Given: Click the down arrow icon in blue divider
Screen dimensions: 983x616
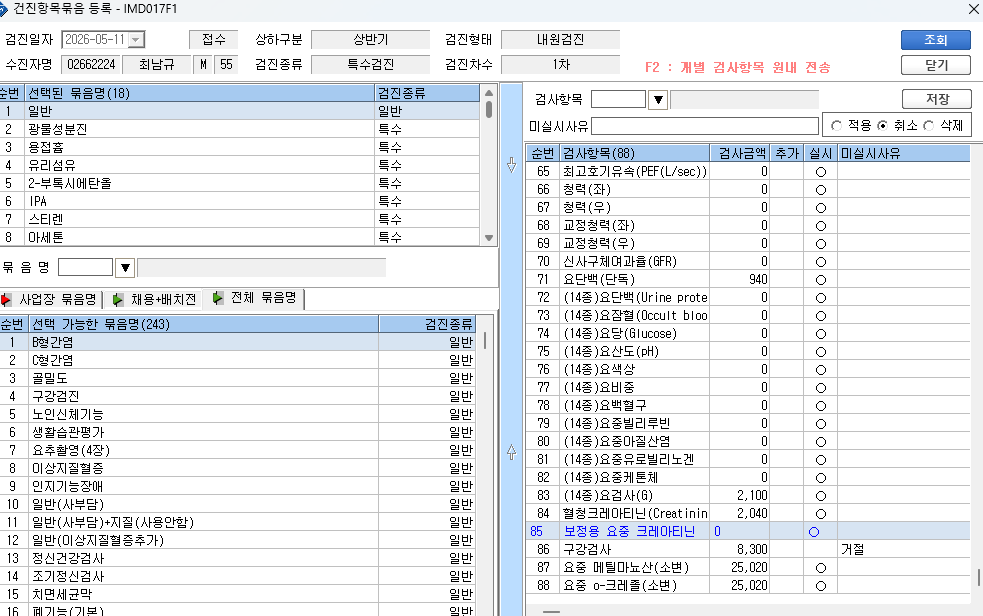Looking at the screenshot, I should [x=512, y=165].
